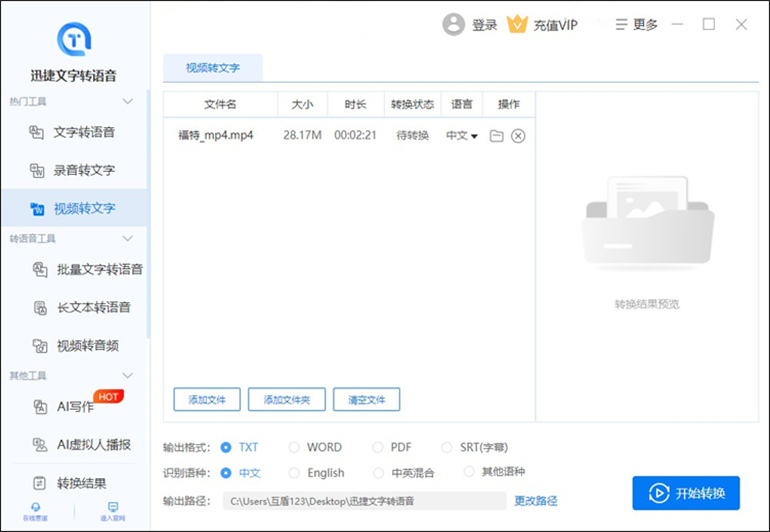Collapse the 热门工具 section chevron

point(128,101)
